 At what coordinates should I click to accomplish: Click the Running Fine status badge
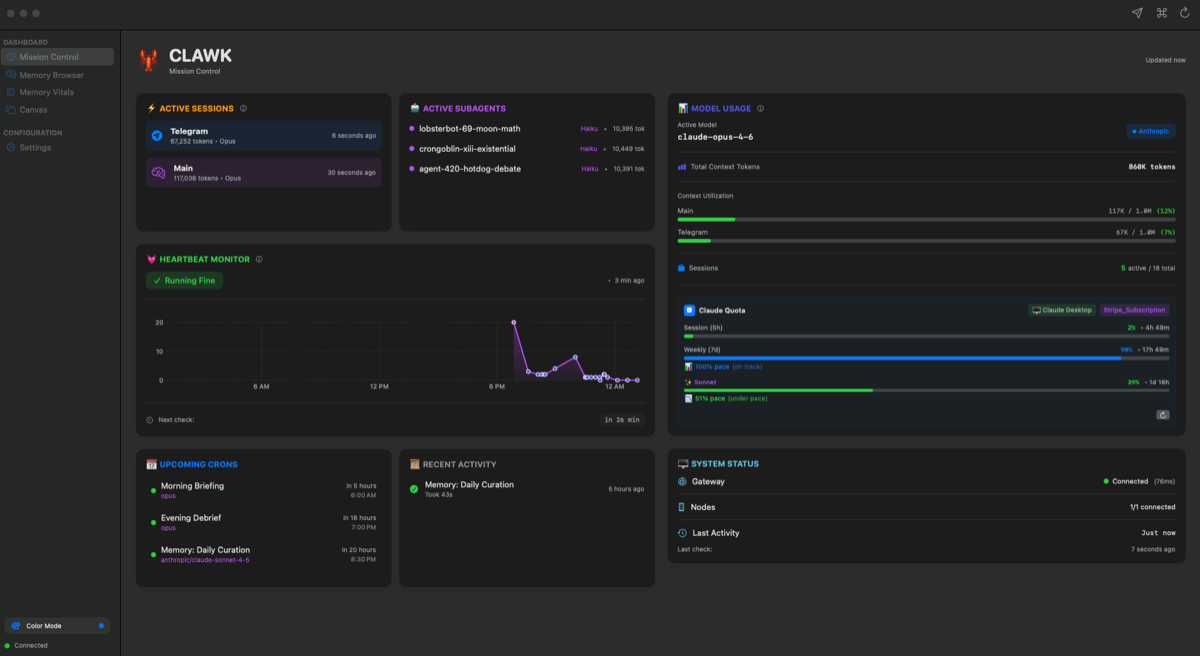click(185, 281)
